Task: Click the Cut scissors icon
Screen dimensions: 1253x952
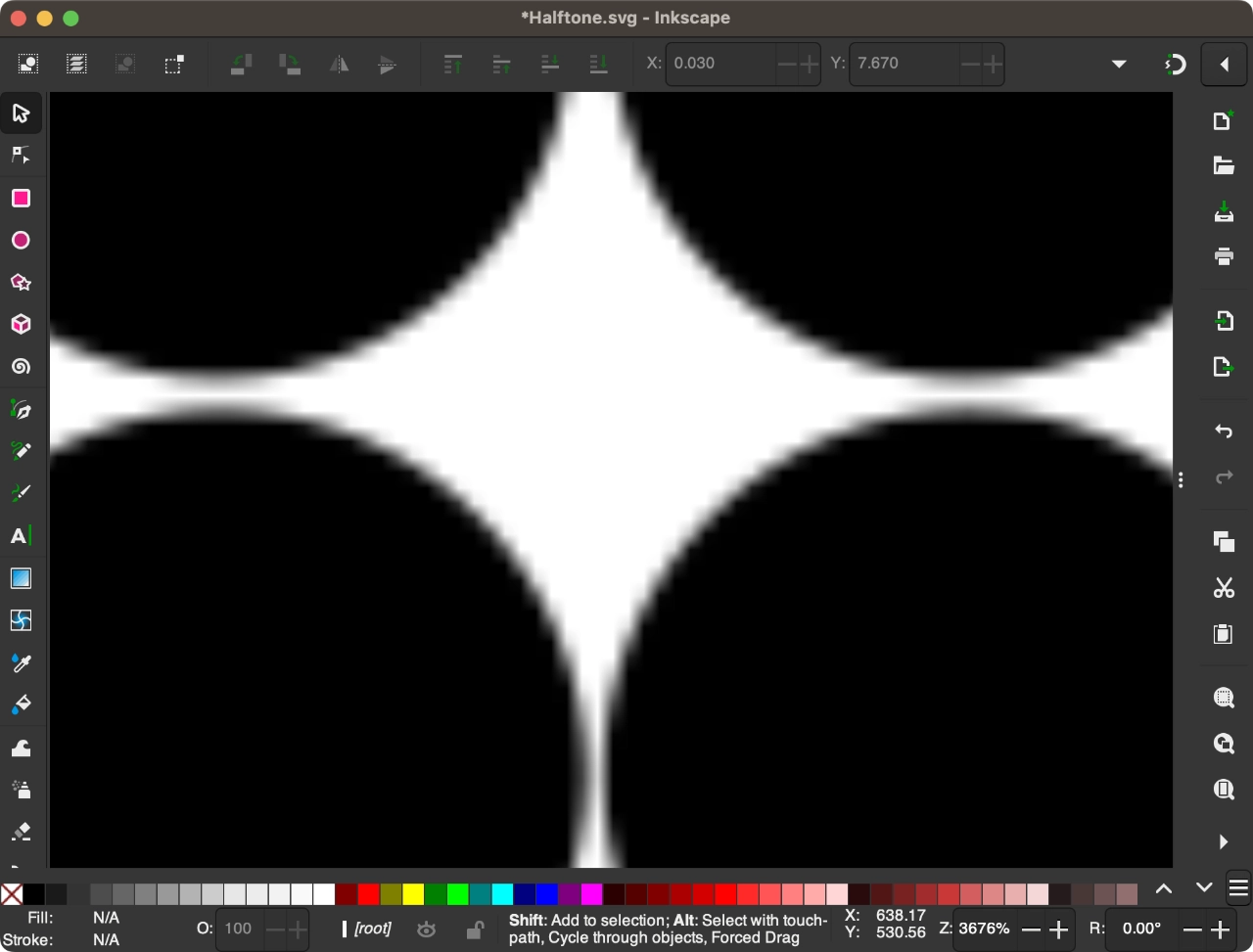Action: coord(1224,587)
